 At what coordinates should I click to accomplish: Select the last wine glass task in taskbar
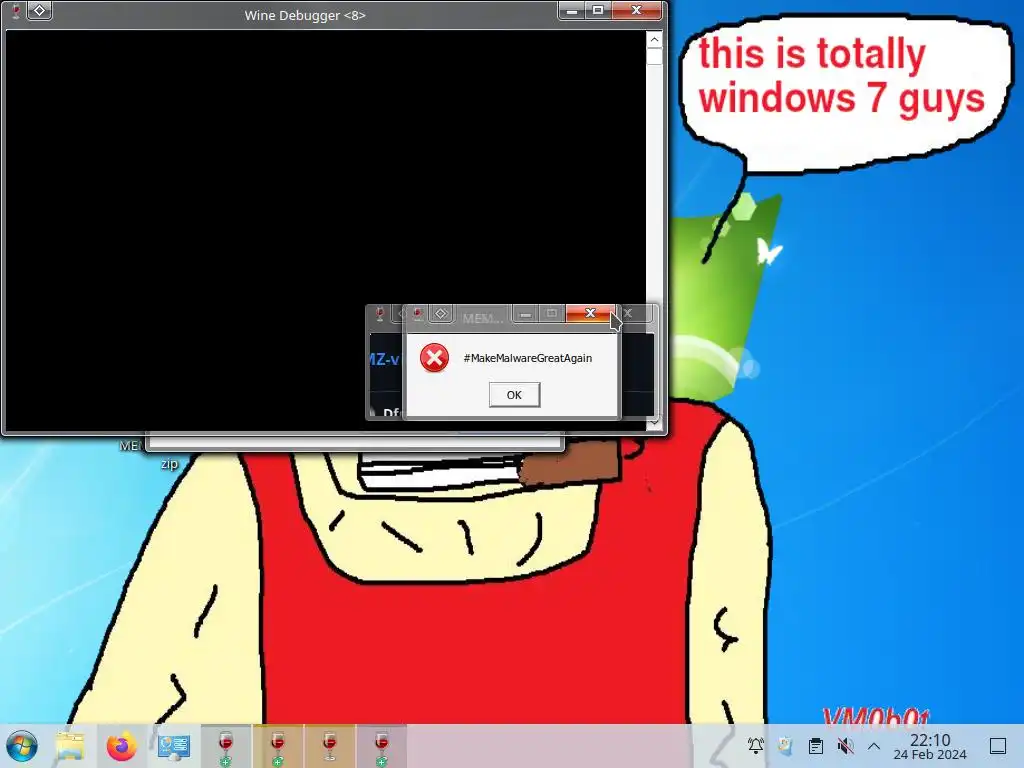coord(381,746)
